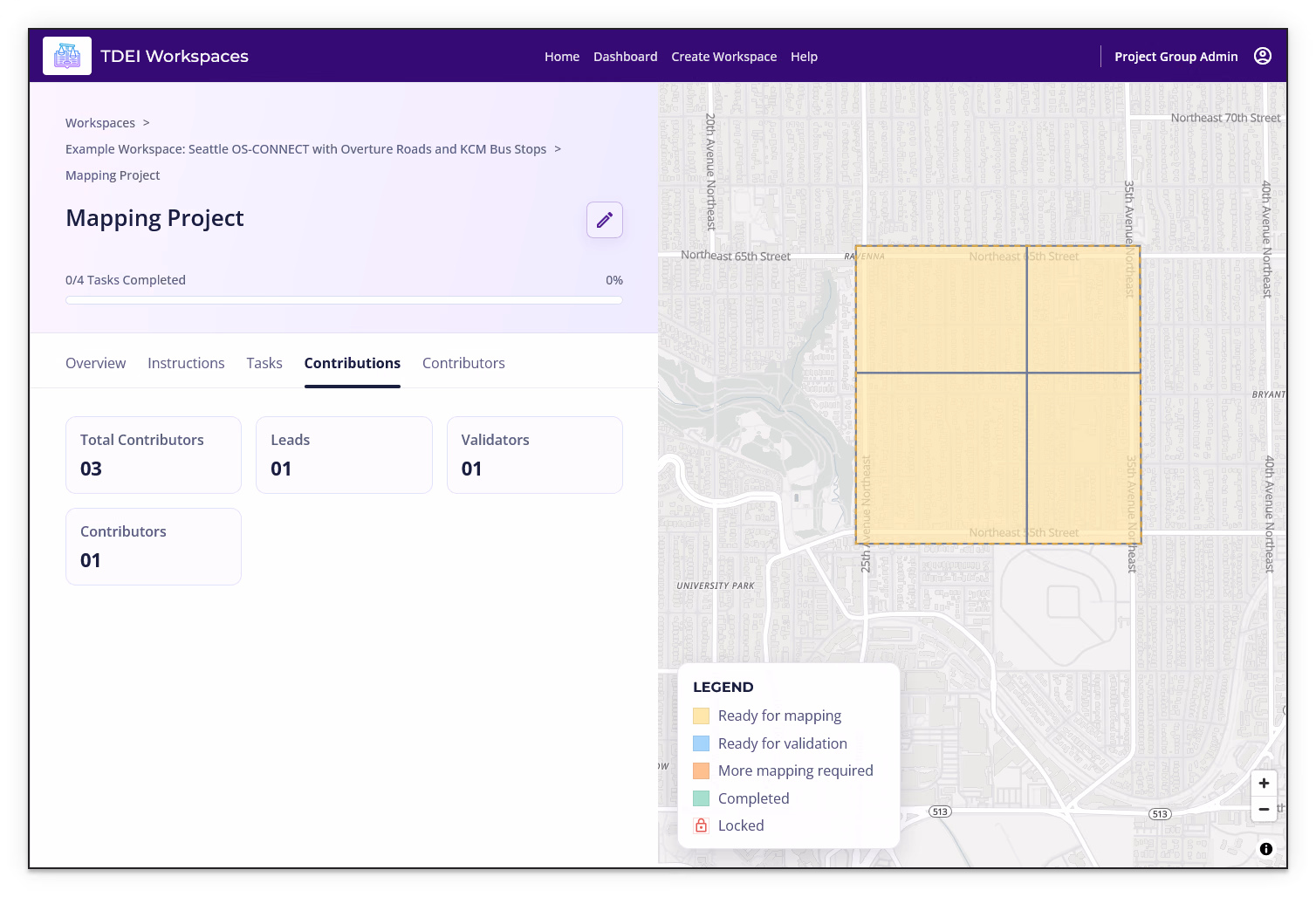
Task: Click the 'UNIVERSITY PARK' map label
Action: [x=716, y=585]
